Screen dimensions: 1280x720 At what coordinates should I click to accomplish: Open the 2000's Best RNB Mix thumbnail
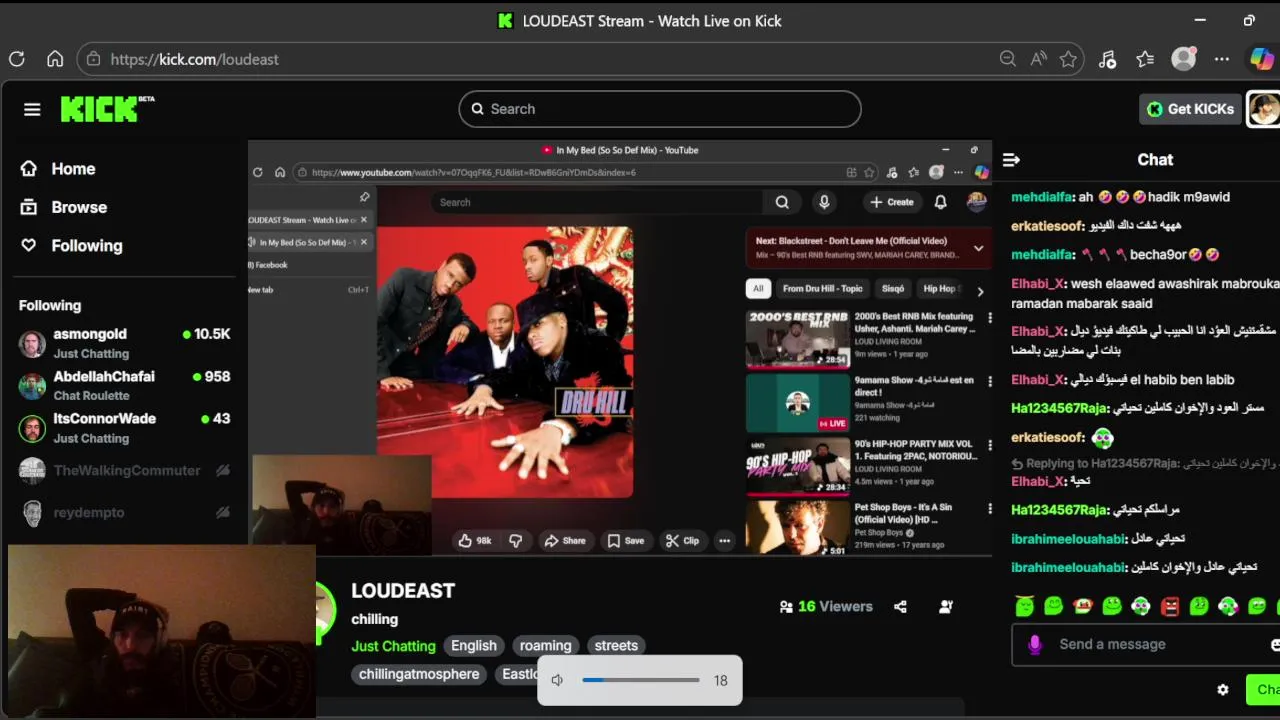click(x=798, y=340)
